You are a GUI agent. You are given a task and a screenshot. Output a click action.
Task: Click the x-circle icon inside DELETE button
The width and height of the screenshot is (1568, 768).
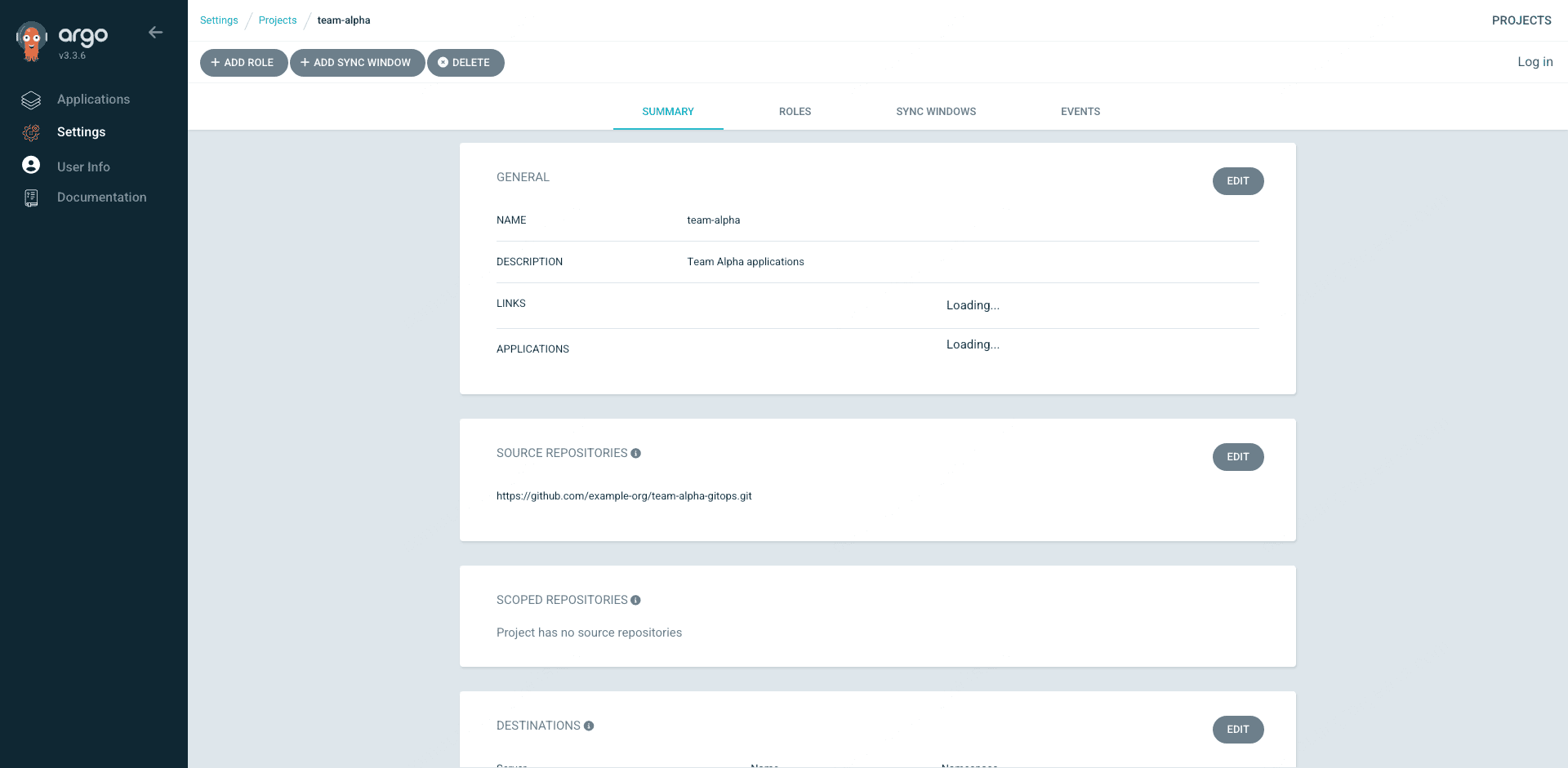(x=443, y=62)
